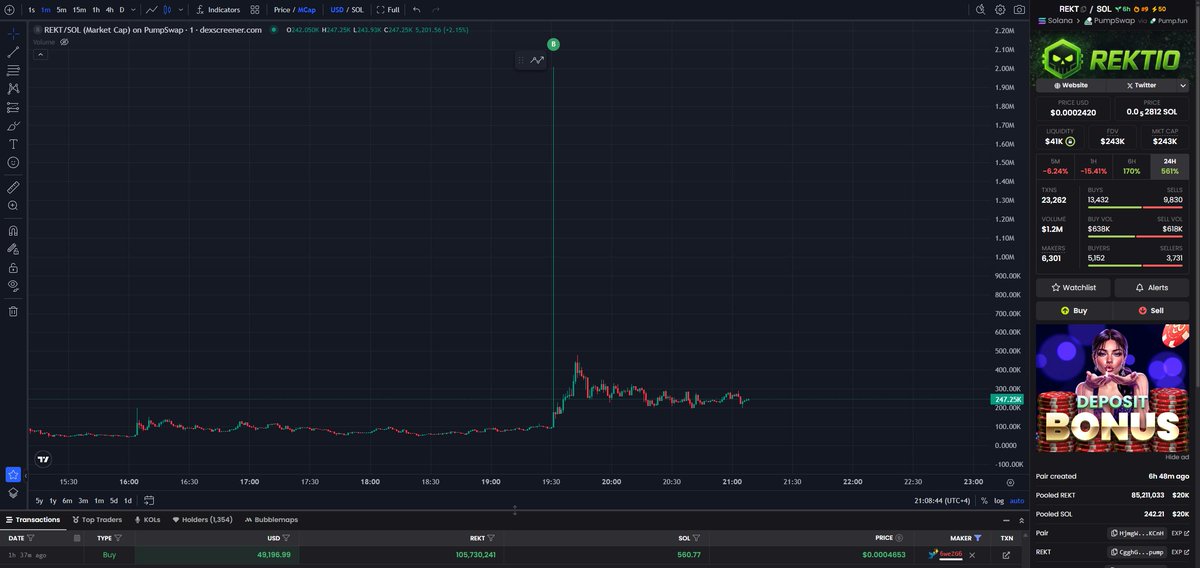The width and height of the screenshot is (1200, 568).
Task: Switch chart to MCap mode
Action: tap(306, 9)
